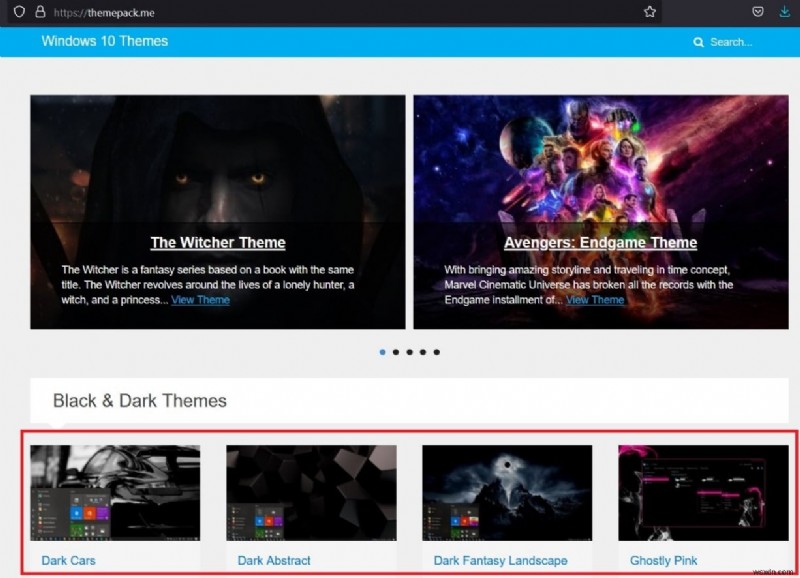Viewport: 800px width, 578px height.
Task: Open the Dark Fantasy Landscape thumbnail
Action: point(505,494)
